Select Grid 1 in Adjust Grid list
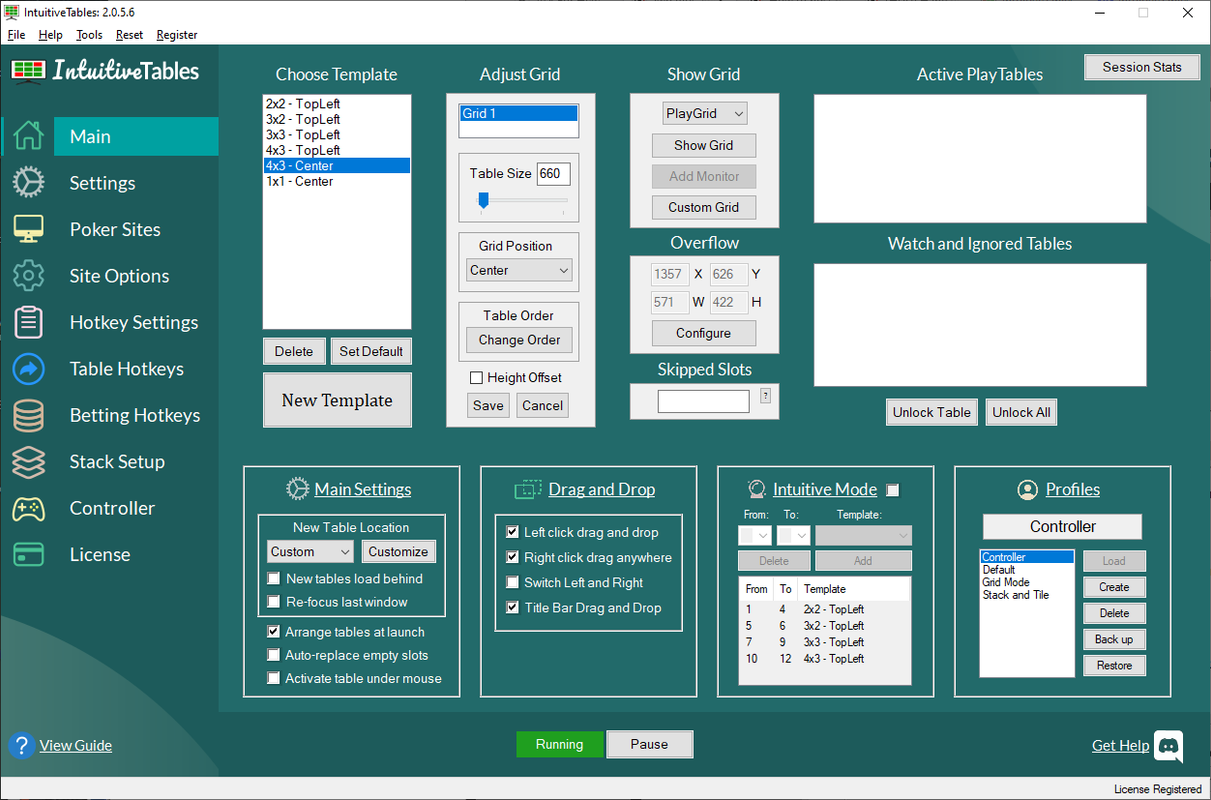1211x800 pixels. (518, 114)
